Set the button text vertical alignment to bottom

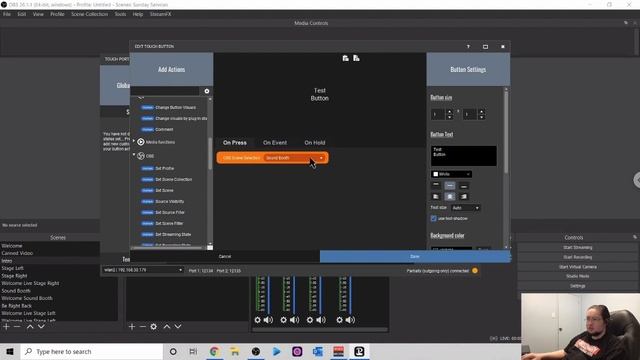[464, 186]
